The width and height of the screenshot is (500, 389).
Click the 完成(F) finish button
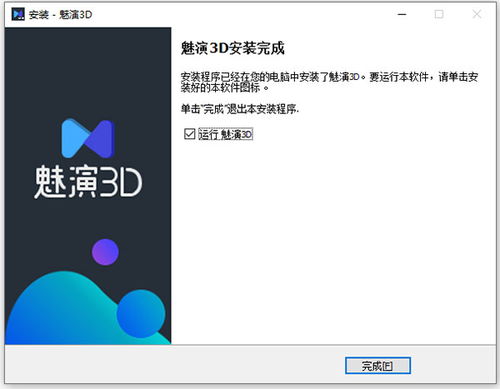click(378, 366)
